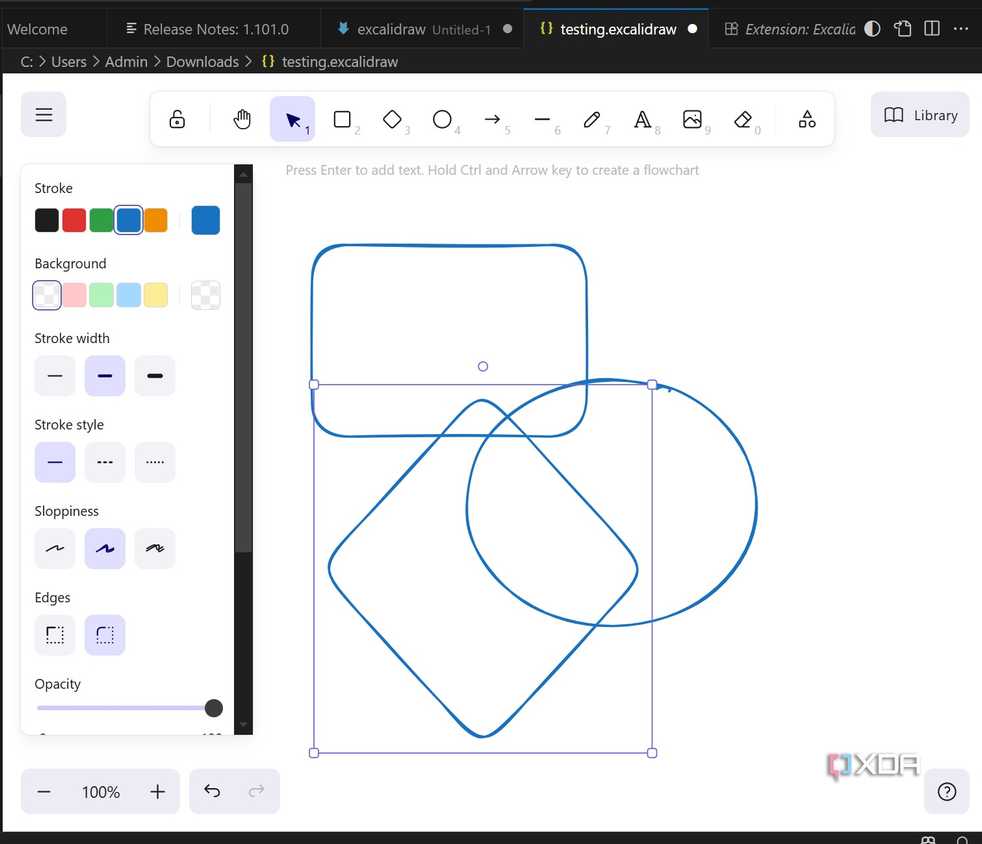Open the background color picker dropdown
Screen dimensions: 982x844
pos(205,295)
